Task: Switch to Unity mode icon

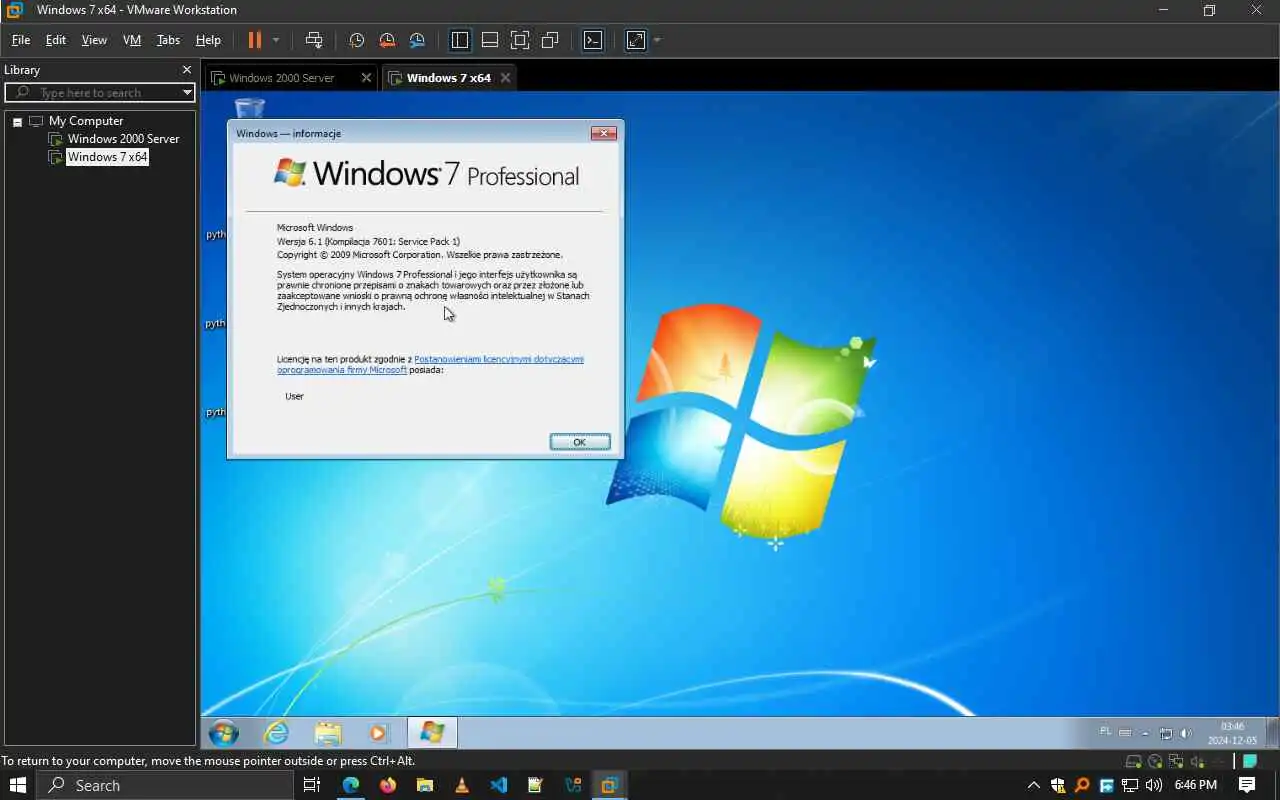Action: pyautogui.click(x=550, y=40)
